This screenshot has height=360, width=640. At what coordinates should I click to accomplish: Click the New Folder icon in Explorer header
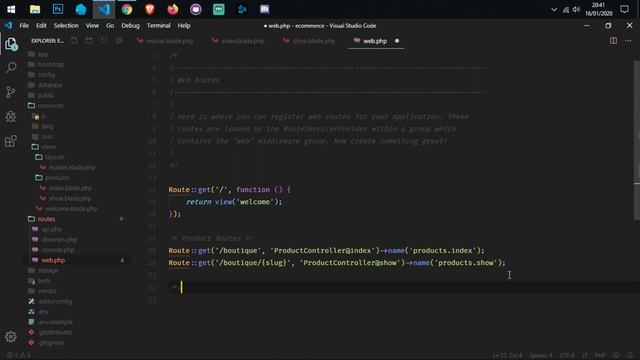click(x=89, y=40)
